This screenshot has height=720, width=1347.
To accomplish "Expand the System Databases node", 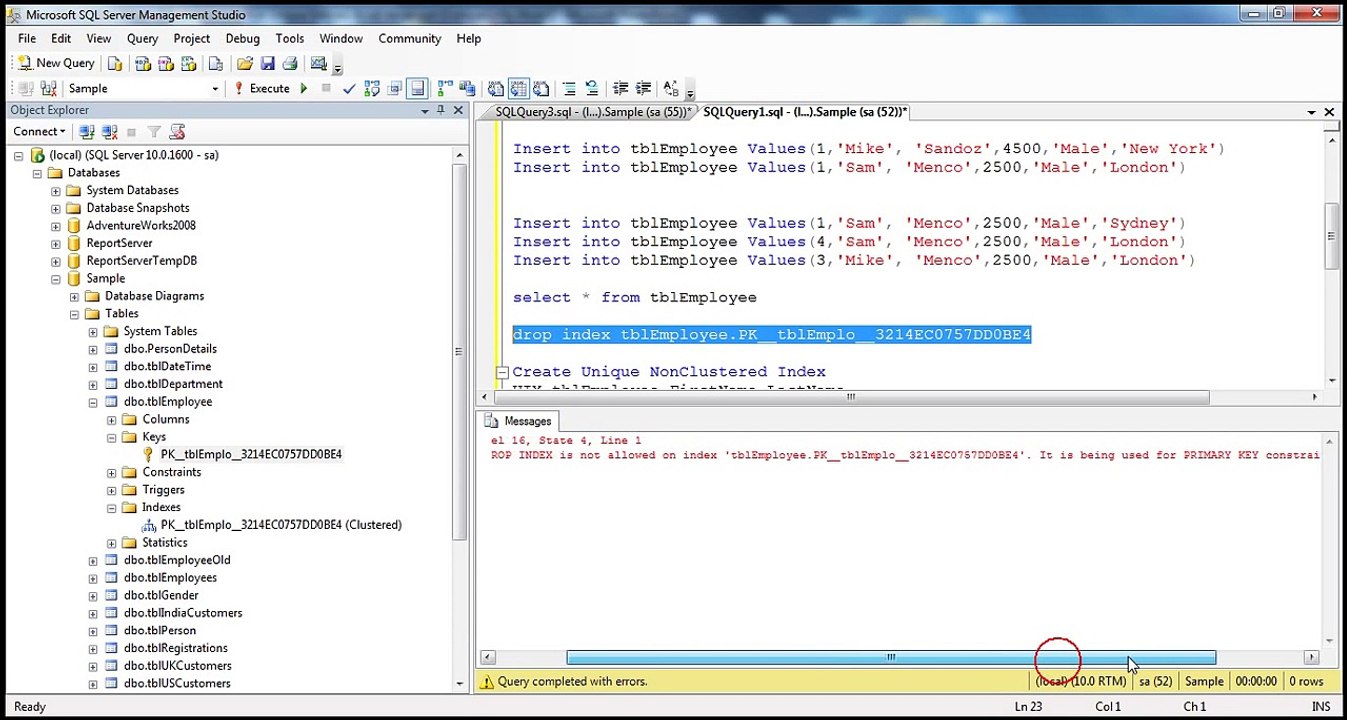I will click(56, 190).
